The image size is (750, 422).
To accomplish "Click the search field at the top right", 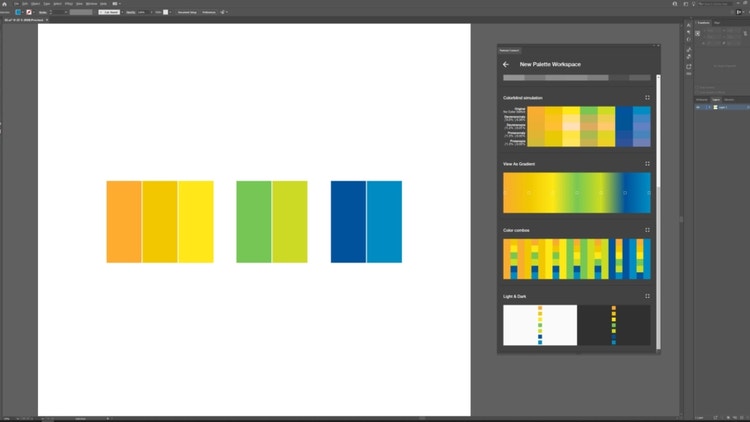I will [715, 3].
